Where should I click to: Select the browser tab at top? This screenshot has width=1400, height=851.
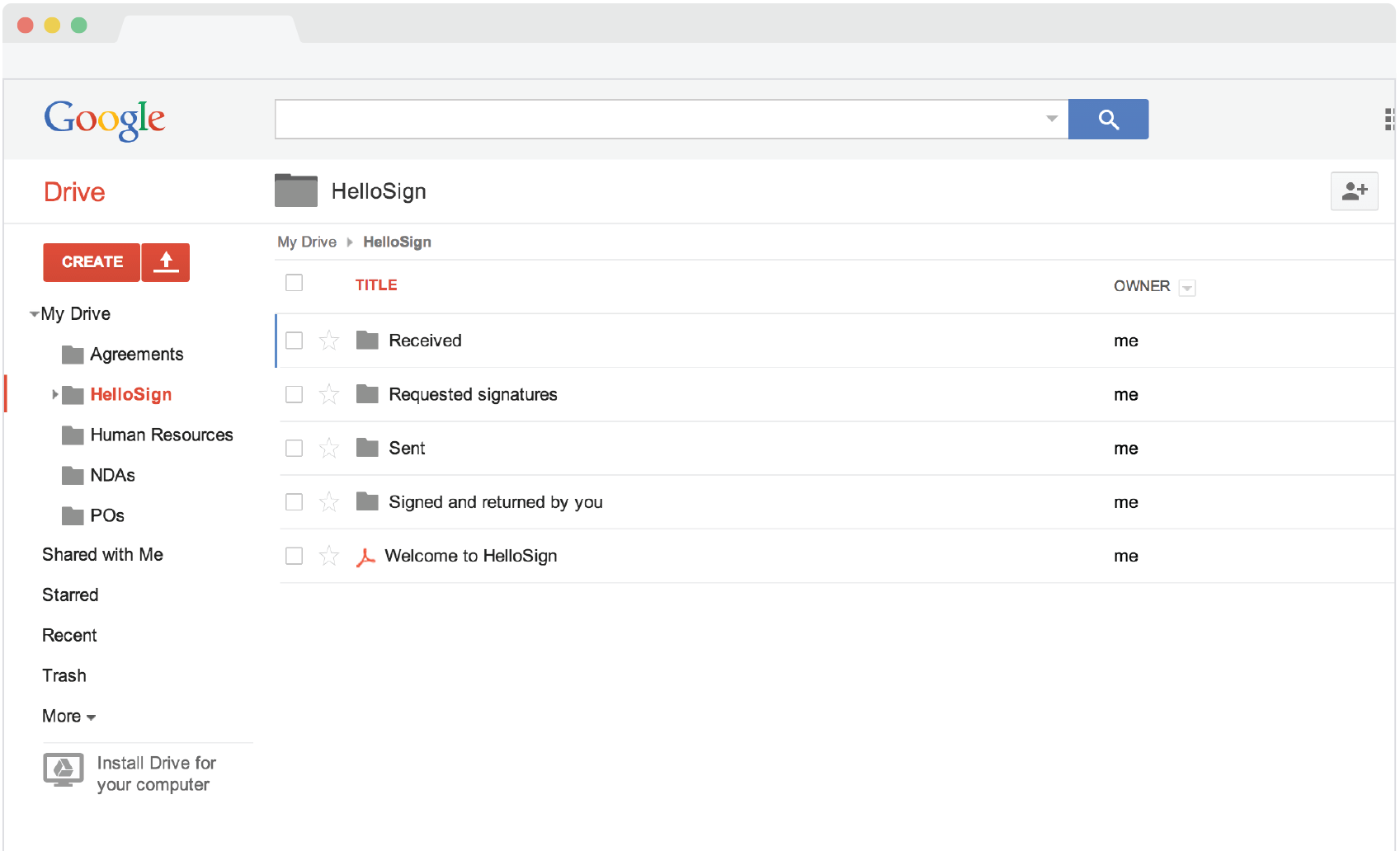210,29
